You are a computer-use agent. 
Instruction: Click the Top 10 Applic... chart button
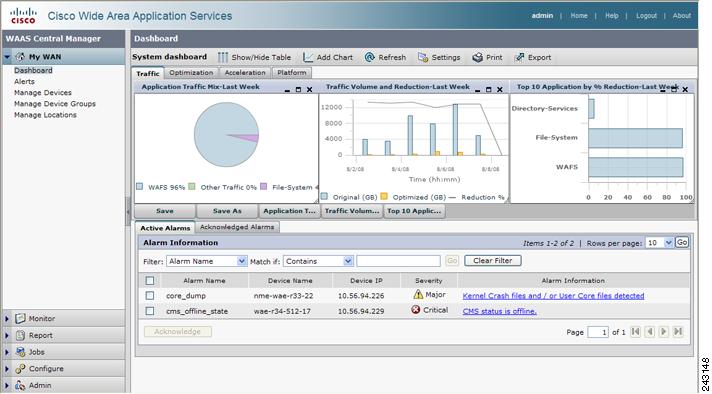[414, 211]
